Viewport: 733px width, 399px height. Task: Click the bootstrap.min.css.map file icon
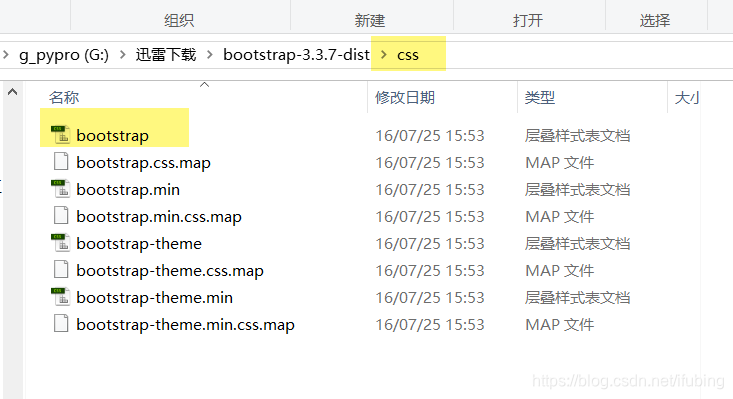(x=61, y=215)
